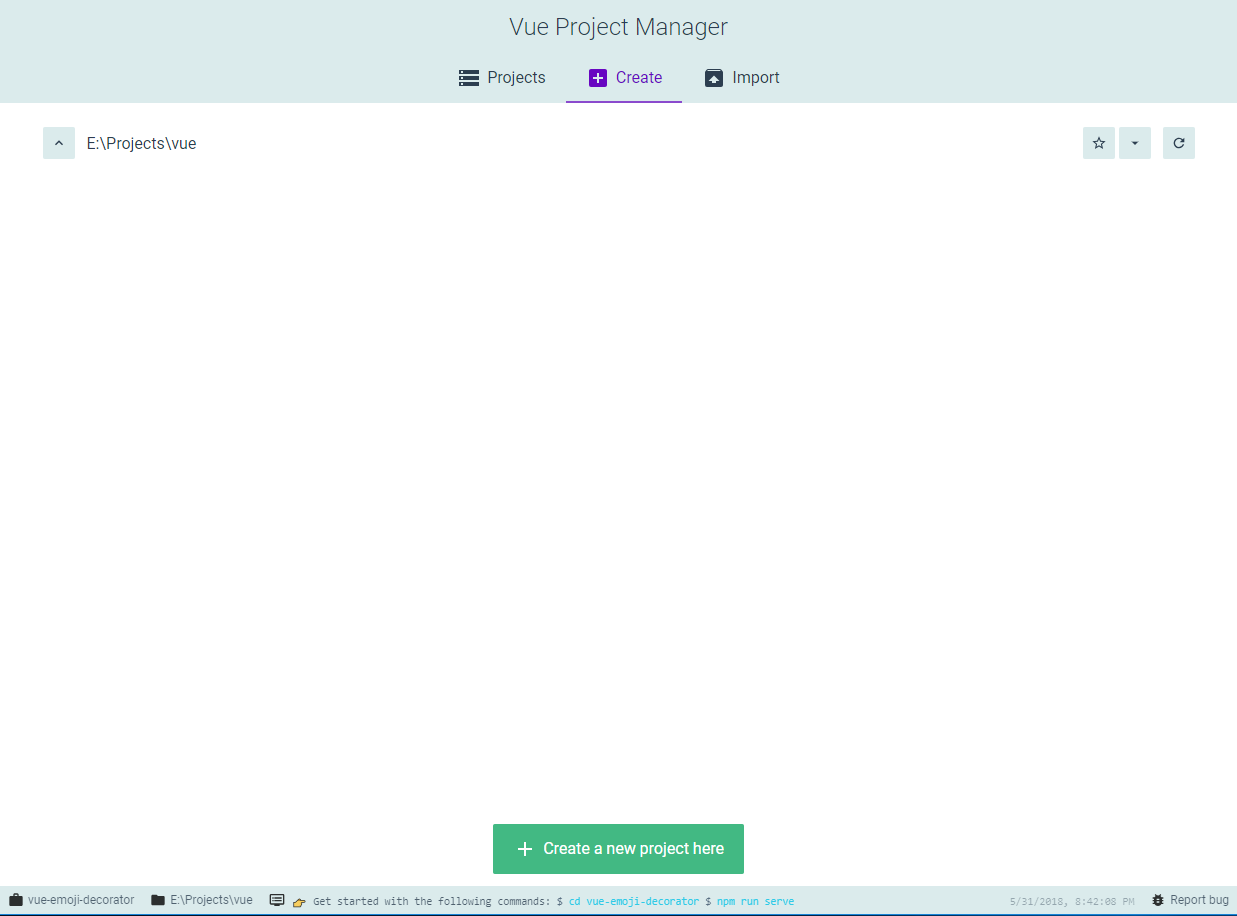This screenshot has width=1237, height=916.
Task: Switch to the Import tab
Action: [x=741, y=77]
